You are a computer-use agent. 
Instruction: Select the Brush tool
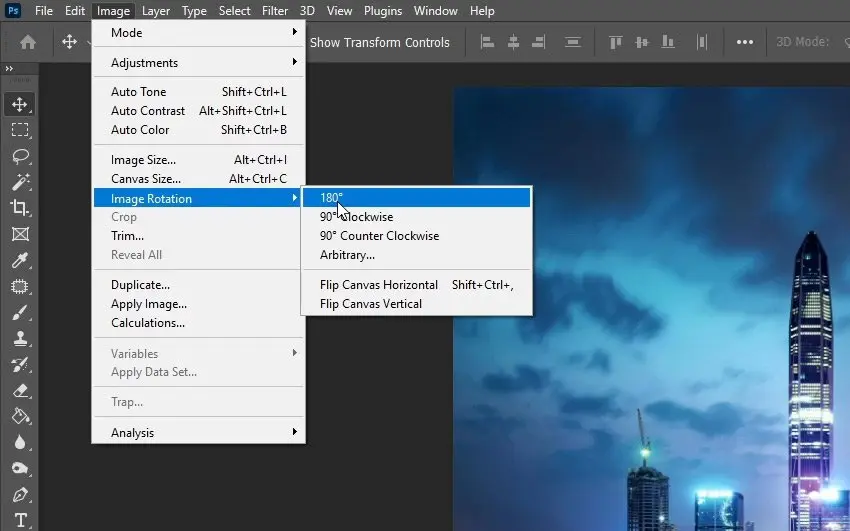tap(20, 313)
